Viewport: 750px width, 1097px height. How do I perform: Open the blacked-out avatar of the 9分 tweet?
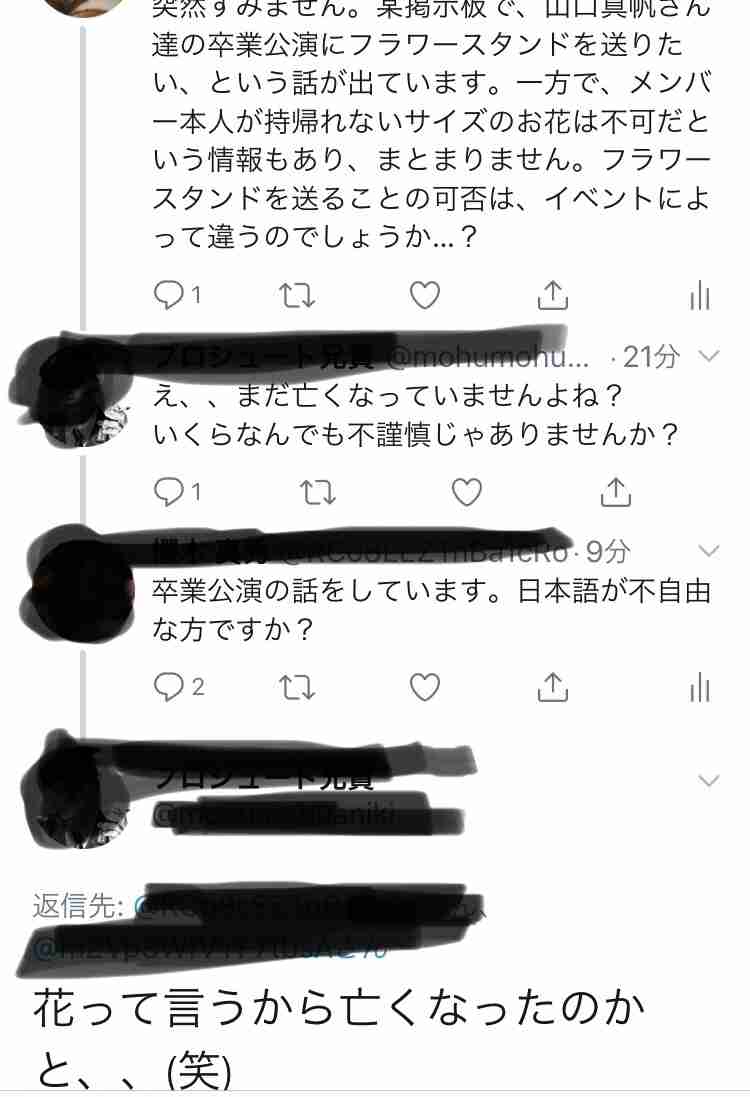80,584
